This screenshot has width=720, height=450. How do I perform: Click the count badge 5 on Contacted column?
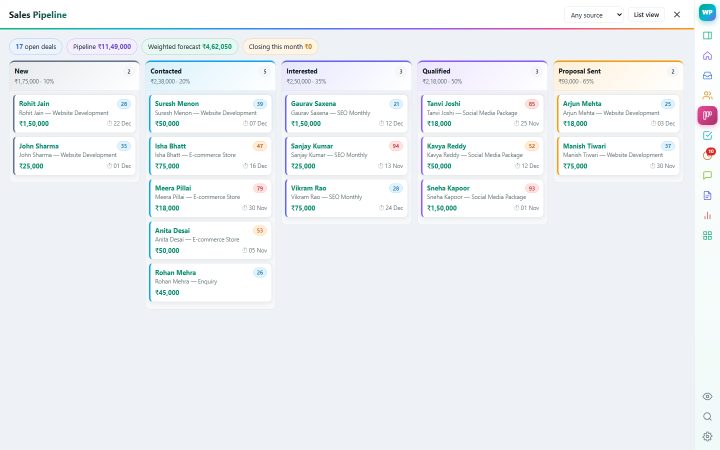tap(264, 72)
